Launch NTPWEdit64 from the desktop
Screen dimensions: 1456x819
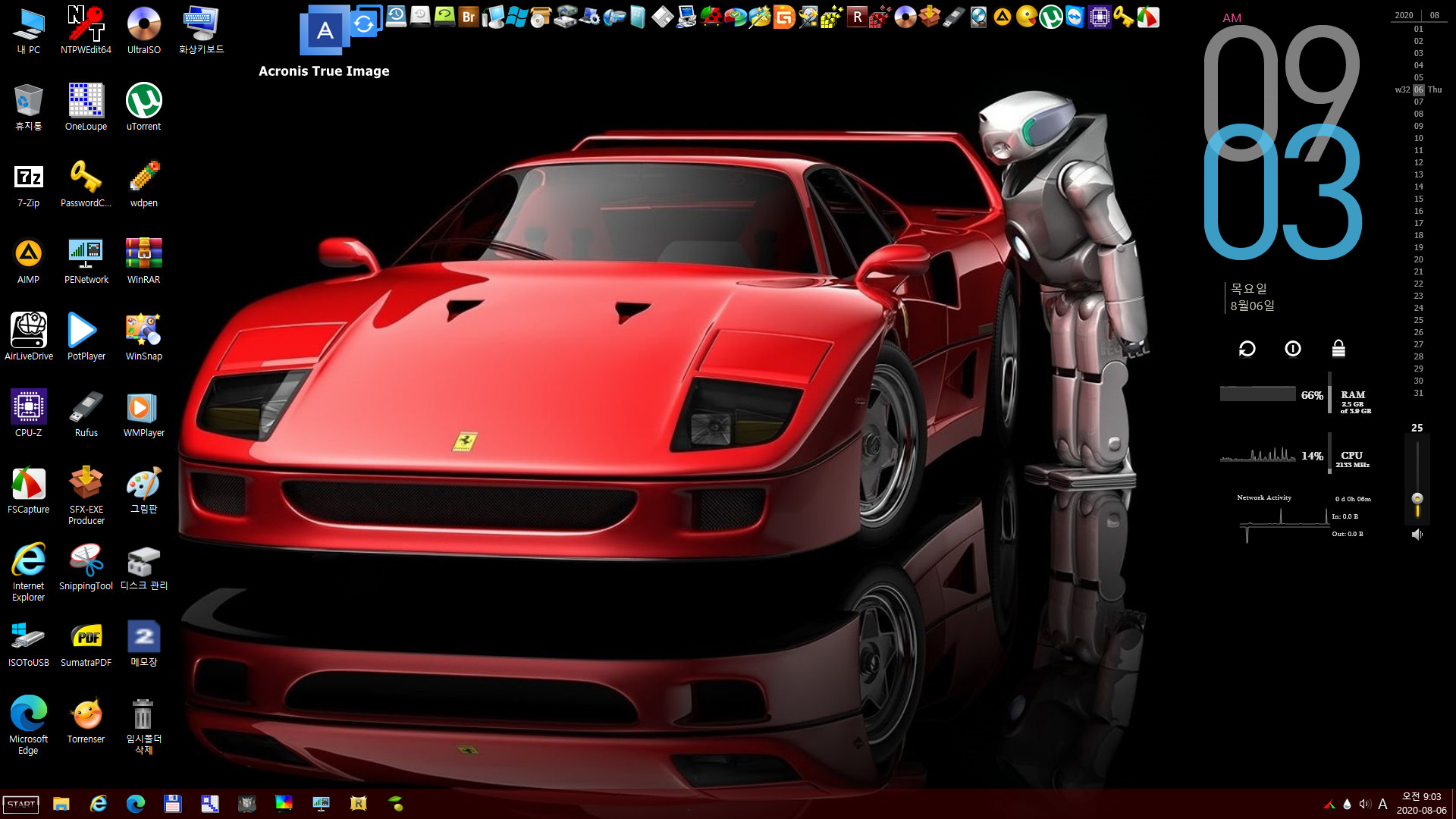coord(86,30)
